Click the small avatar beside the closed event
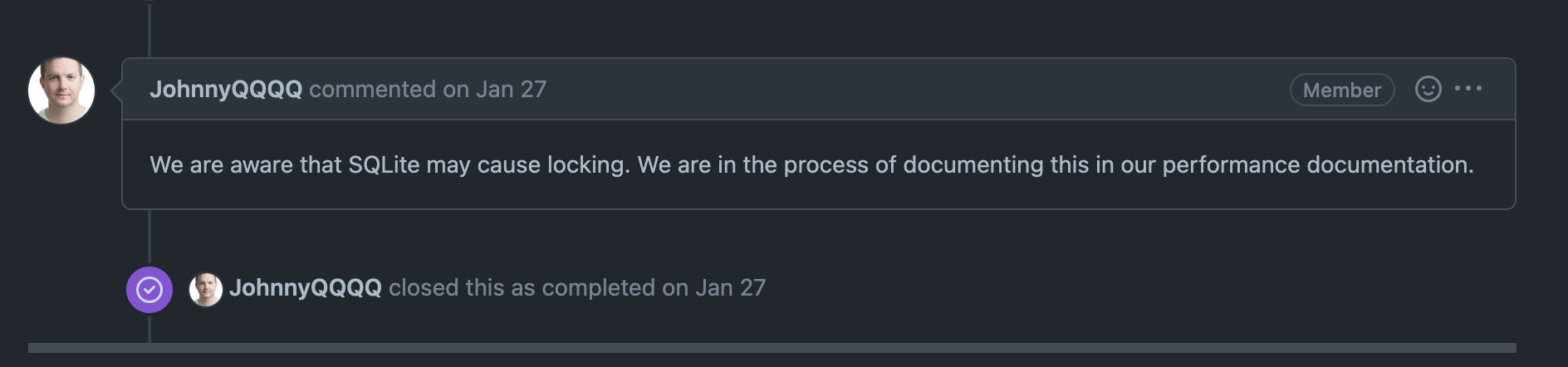The height and width of the screenshot is (367, 1568). tap(206, 289)
